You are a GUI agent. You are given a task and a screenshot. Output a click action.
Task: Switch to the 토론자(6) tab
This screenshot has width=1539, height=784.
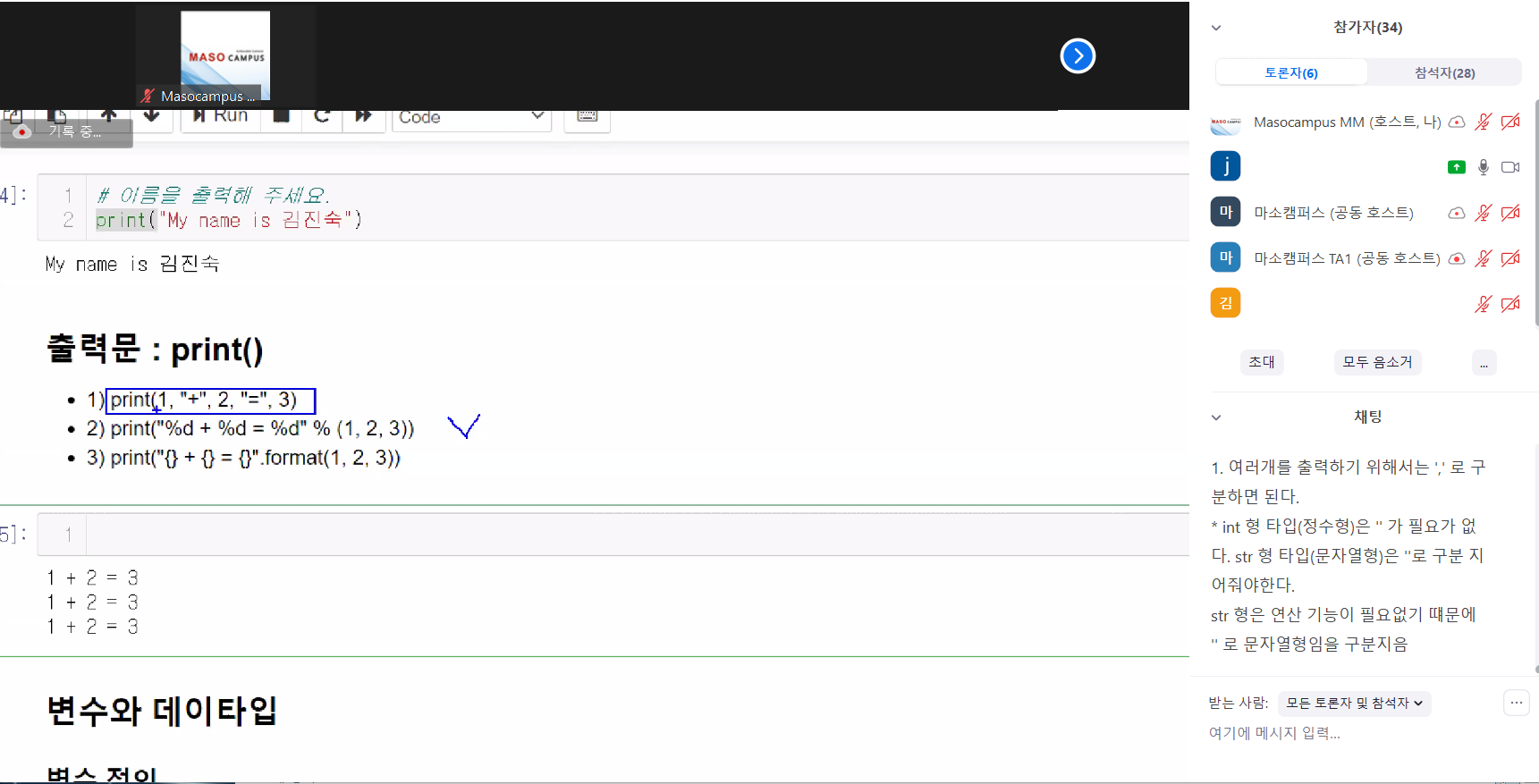pyautogui.click(x=1291, y=72)
